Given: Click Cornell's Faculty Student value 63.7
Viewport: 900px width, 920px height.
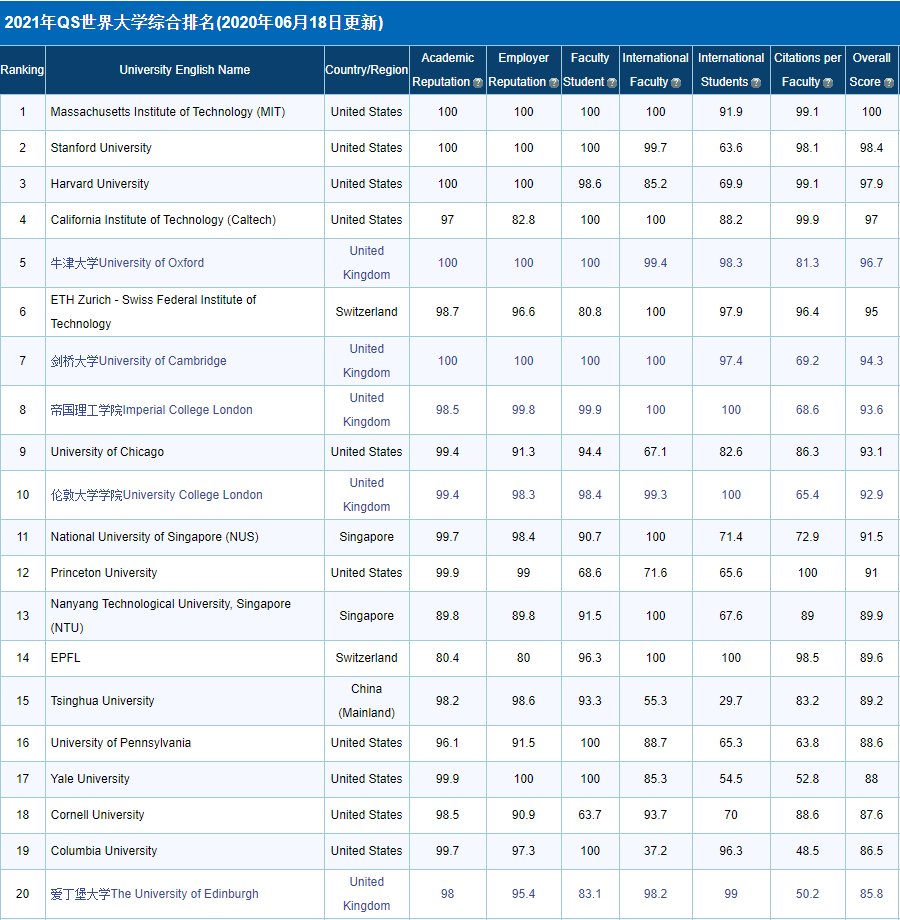Looking at the screenshot, I should click(x=590, y=815).
